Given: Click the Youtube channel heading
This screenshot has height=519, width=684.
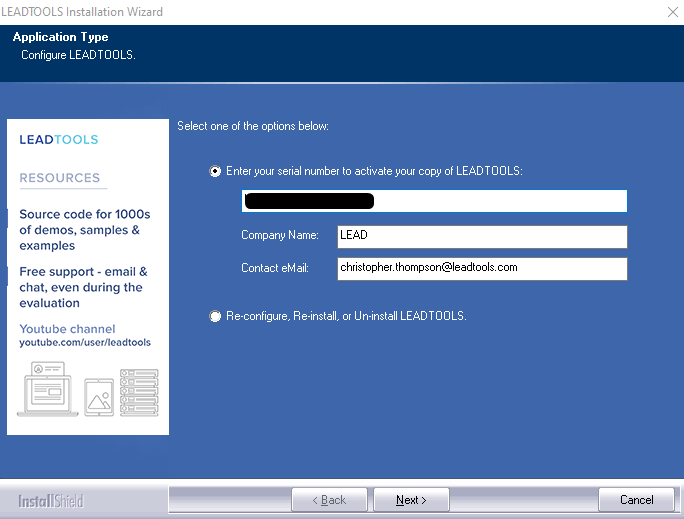Looking at the screenshot, I should click(68, 329).
